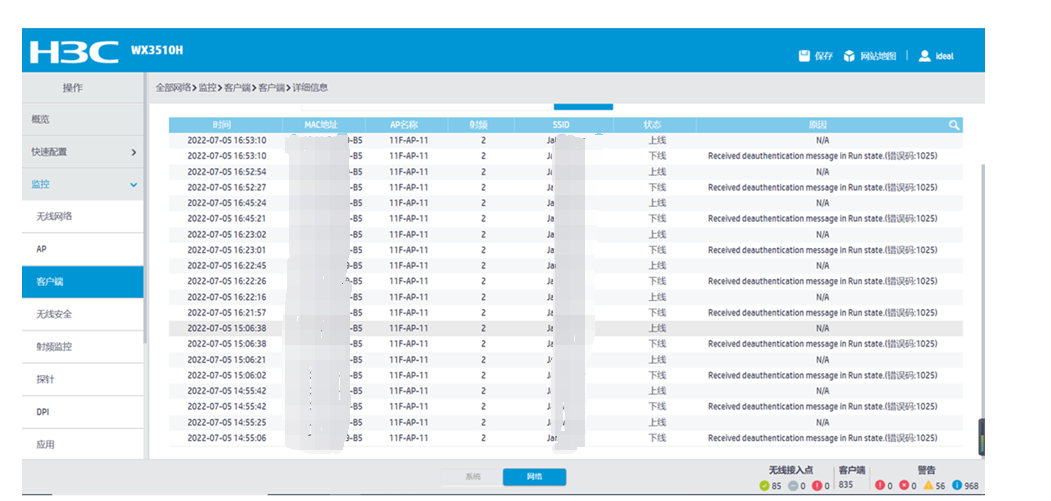
Task: Click deauthentication reason in the 16:45:21 row
Action: [822, 219]
